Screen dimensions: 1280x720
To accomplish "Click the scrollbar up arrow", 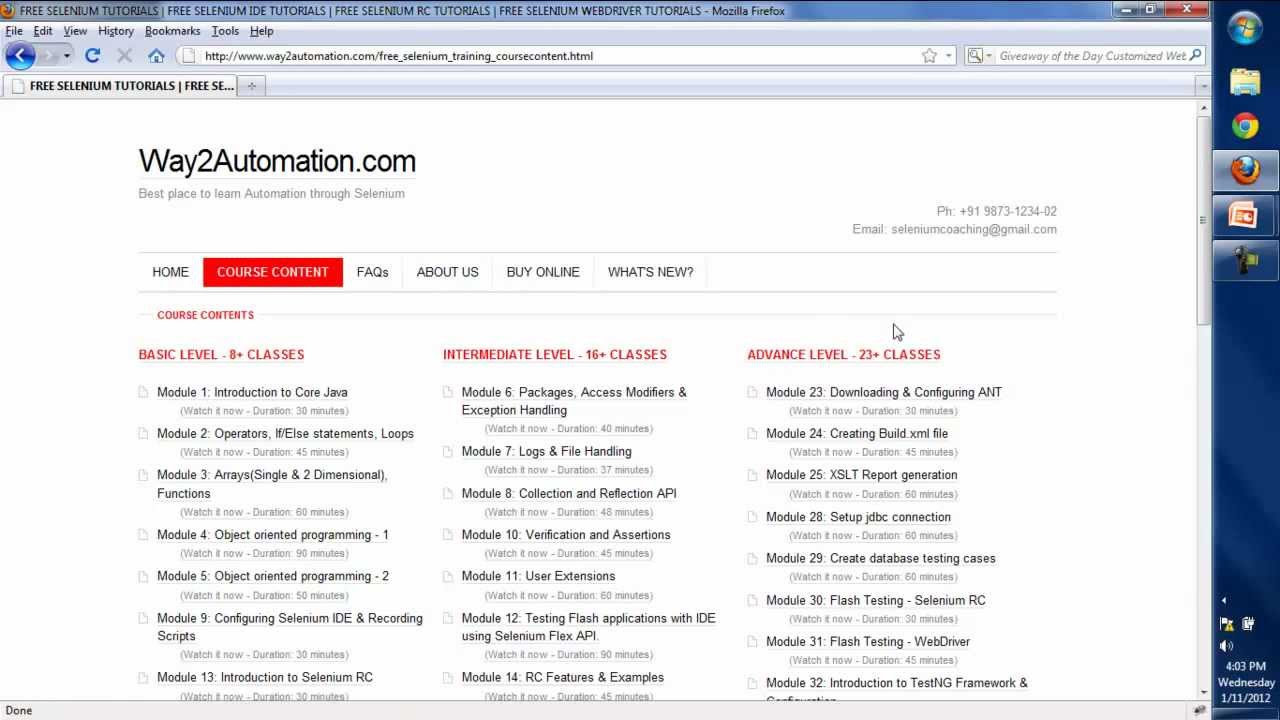I will (1203, 109).
